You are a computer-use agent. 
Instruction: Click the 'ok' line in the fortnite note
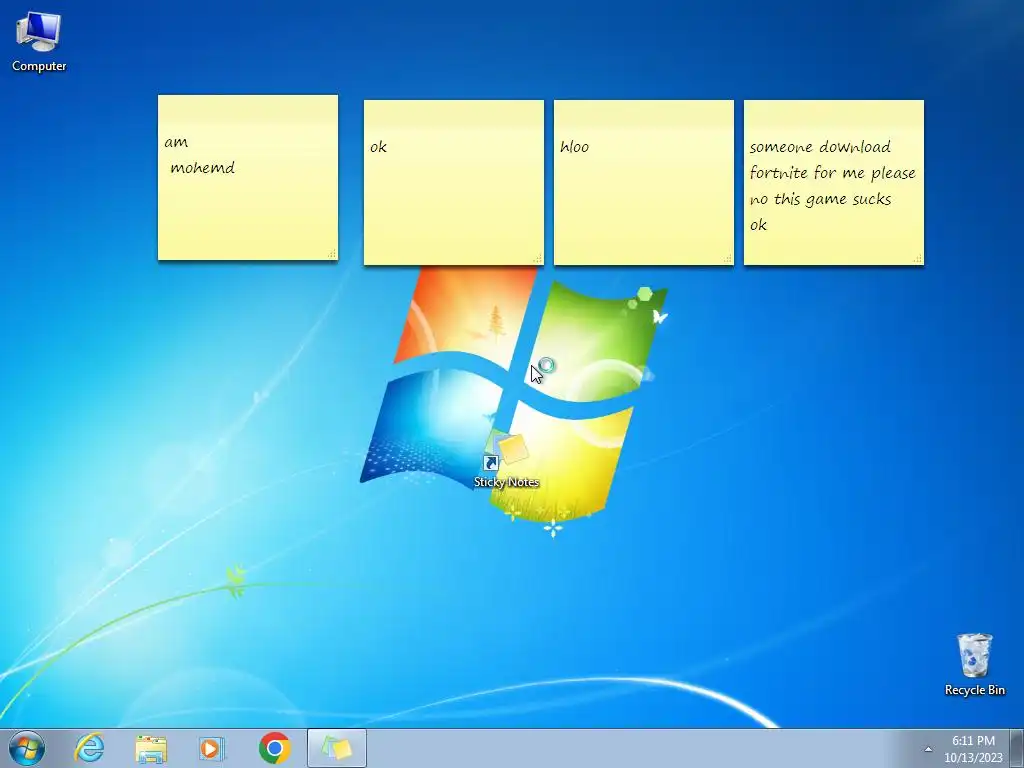pyautogui.click(x=758, y=225)
